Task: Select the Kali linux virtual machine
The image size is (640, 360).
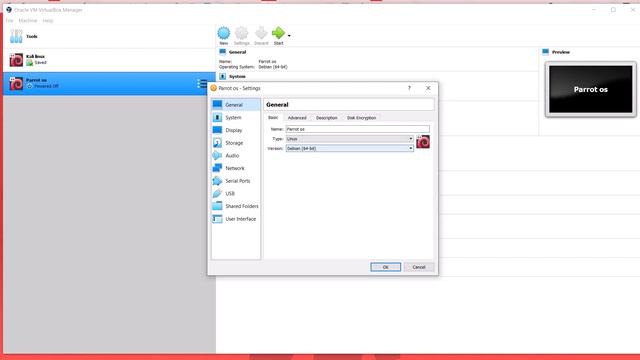Action: pyautogui.click(x=109, y=60)
